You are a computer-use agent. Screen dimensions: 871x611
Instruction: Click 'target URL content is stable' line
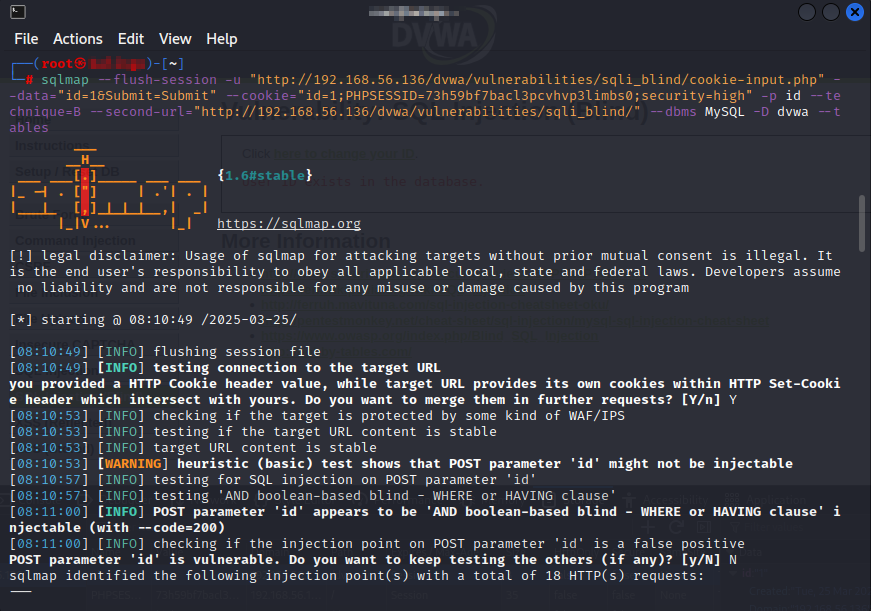click(x=193, y=448)
